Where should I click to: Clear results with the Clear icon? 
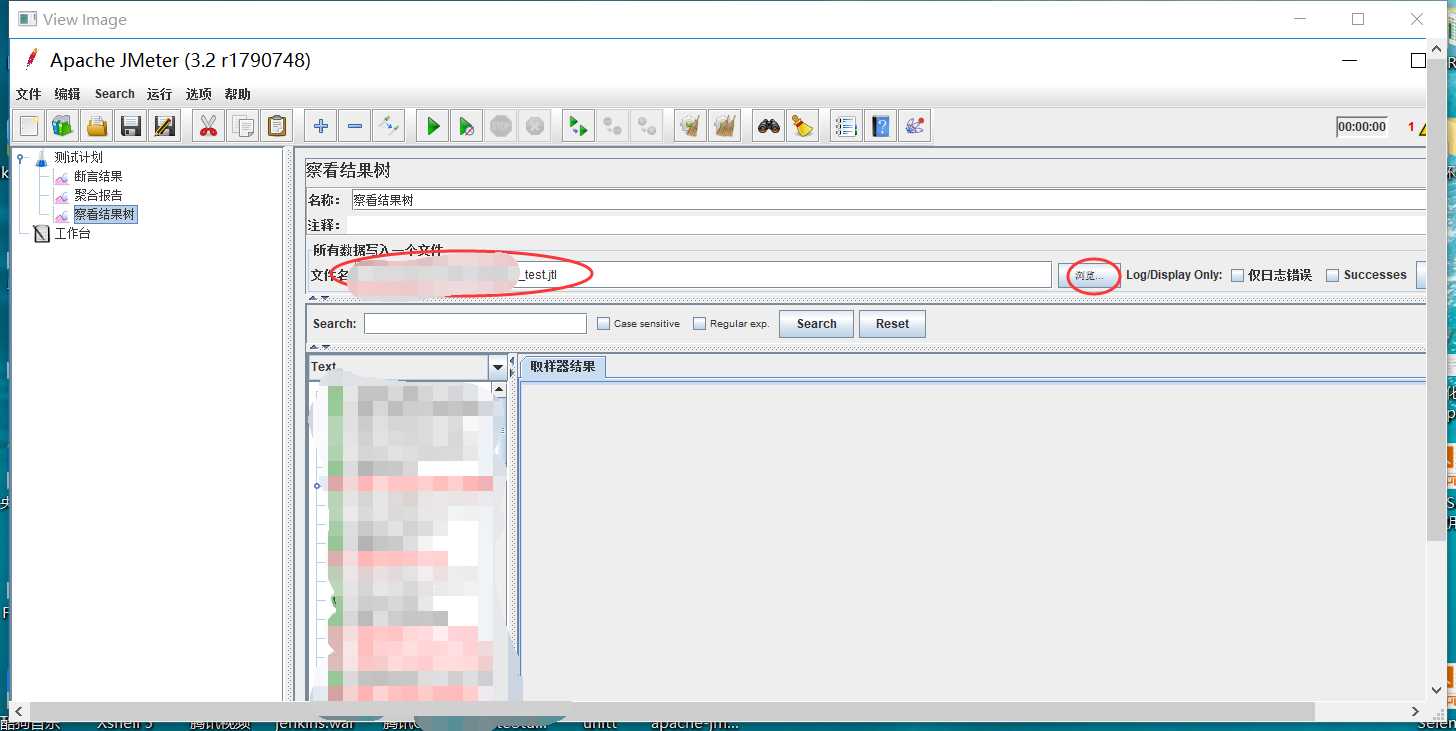point(689,126)
